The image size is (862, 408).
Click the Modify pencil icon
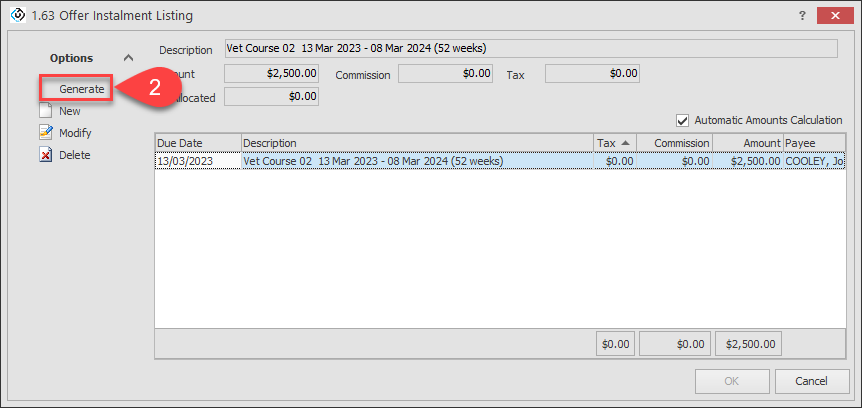click(x=45, y=133)
